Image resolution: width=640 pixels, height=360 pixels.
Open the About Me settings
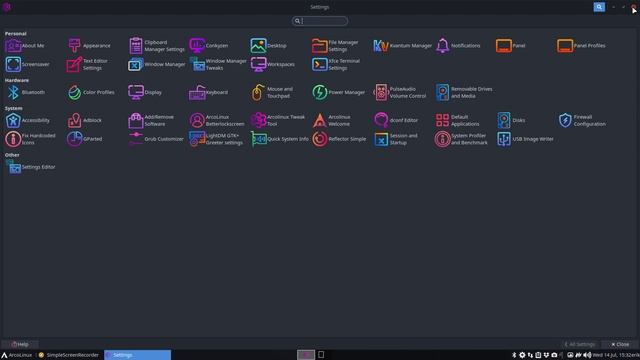click(25, 46)
